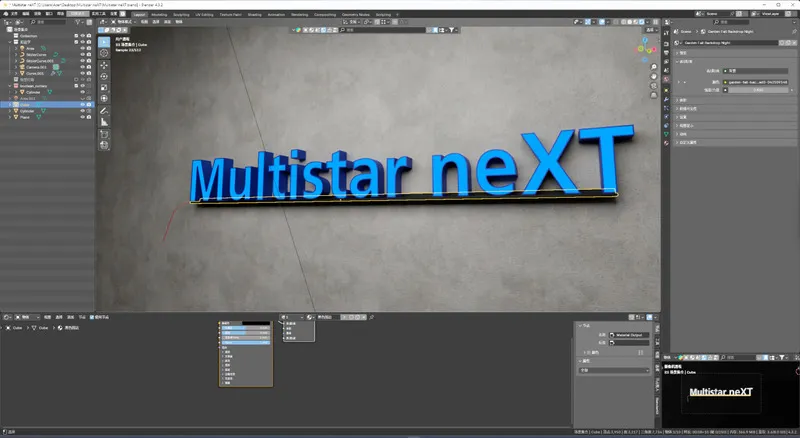This screenshot has height=438, width=800.
Task: Collapse the boolean_cutters collection
Action: [x=10, y=86]
